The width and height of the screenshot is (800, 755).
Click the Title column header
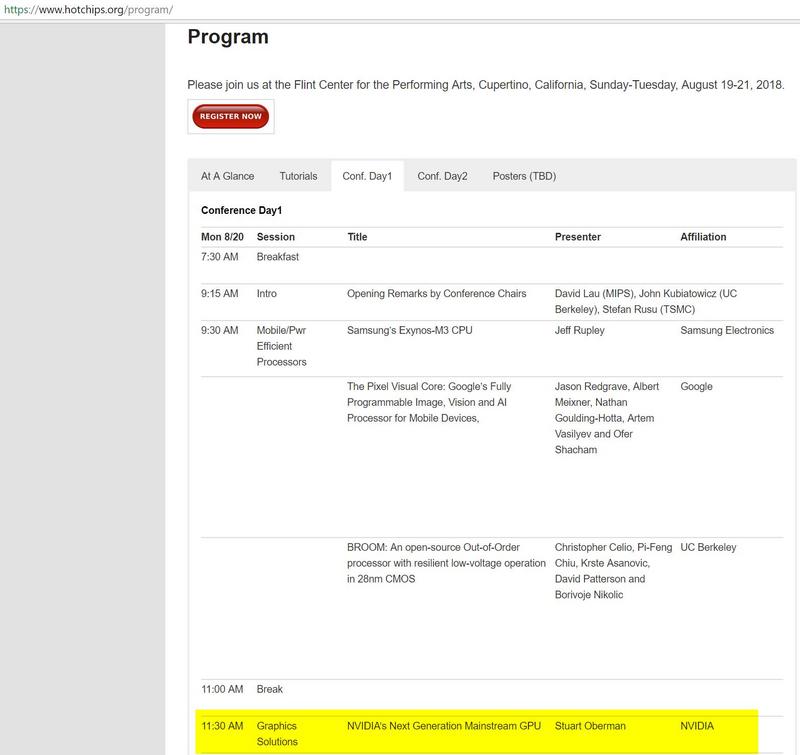click(x=357, y=237)
